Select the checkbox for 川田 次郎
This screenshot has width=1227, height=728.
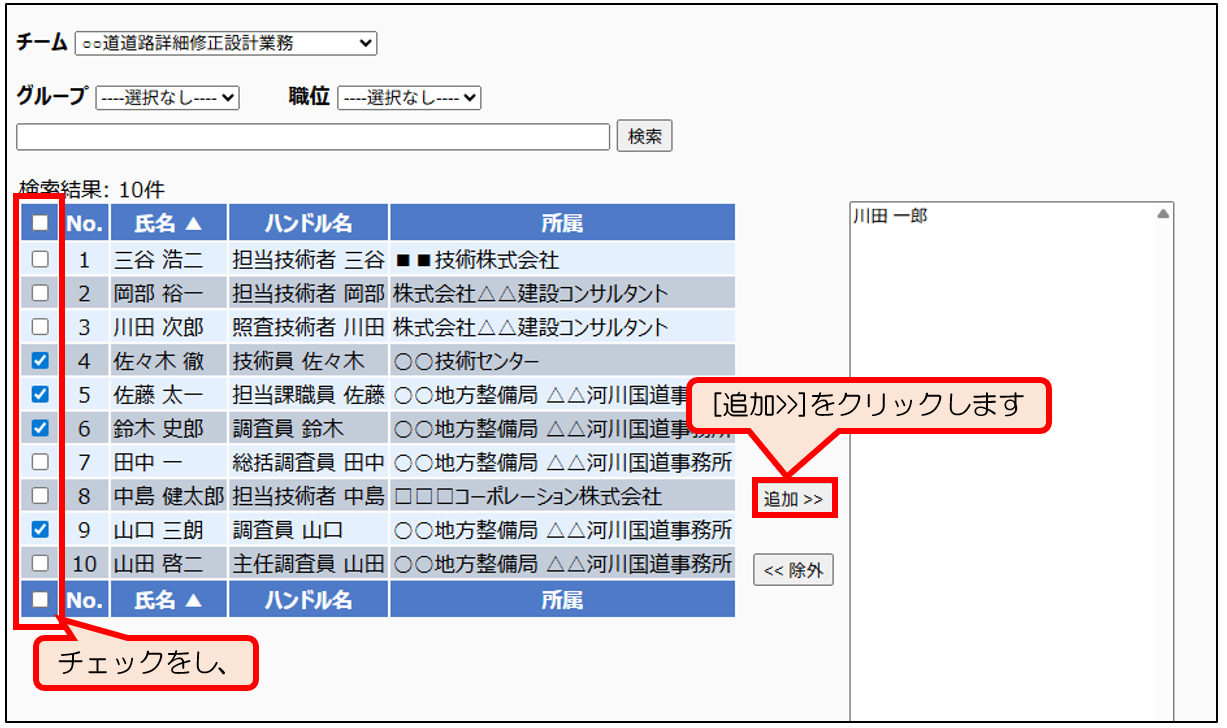[x=40, y=327]
